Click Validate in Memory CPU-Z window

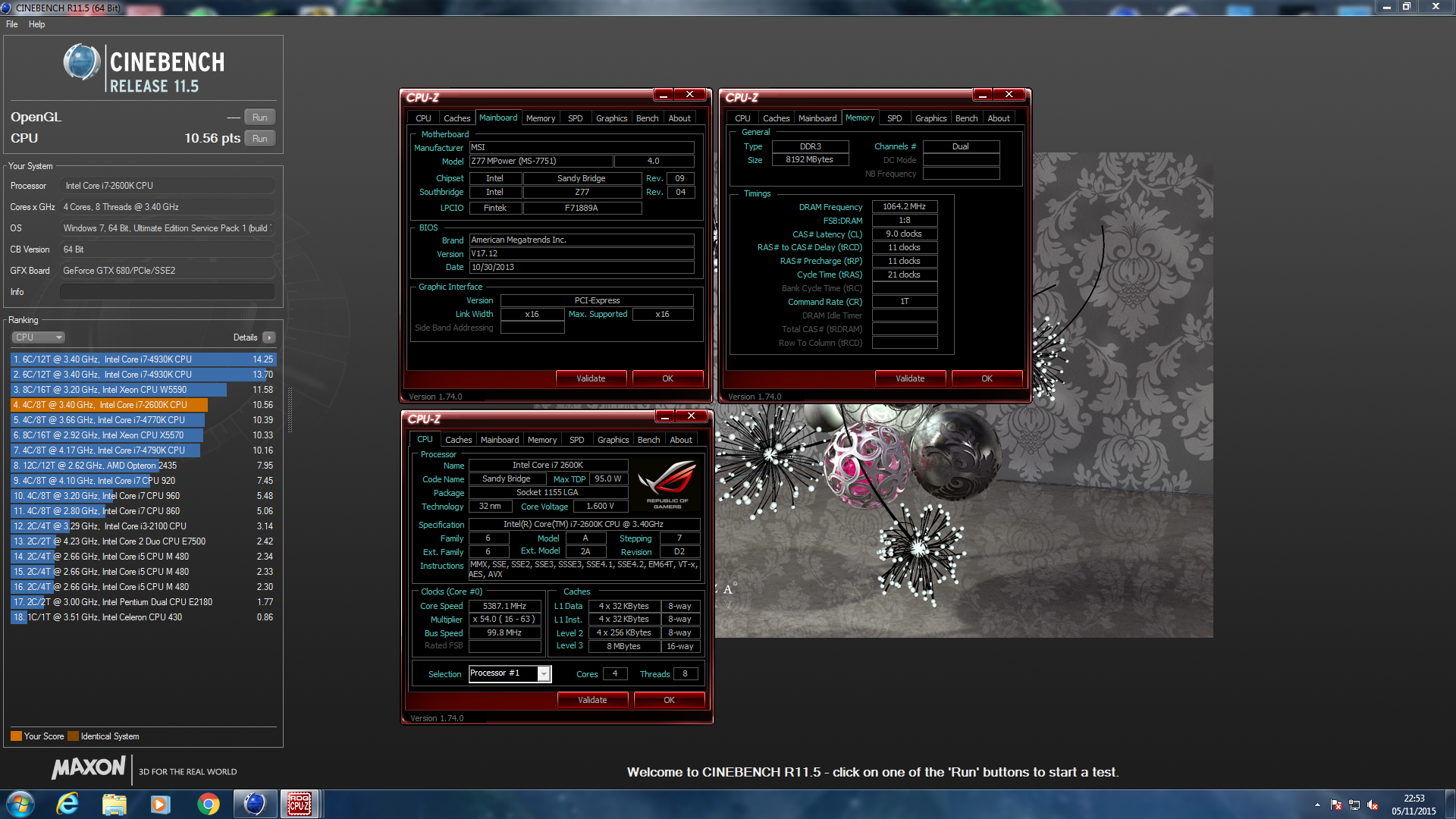coord(910,378)
